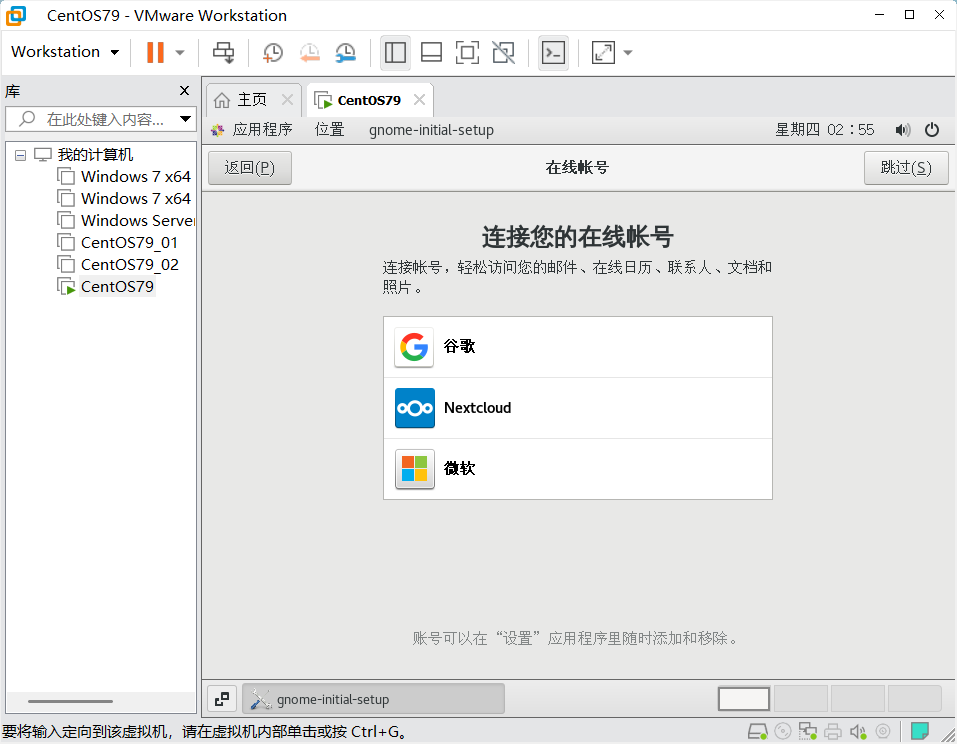The image size is (957, 744).
Task: Click the printer status icon
Action: point(832,731)
